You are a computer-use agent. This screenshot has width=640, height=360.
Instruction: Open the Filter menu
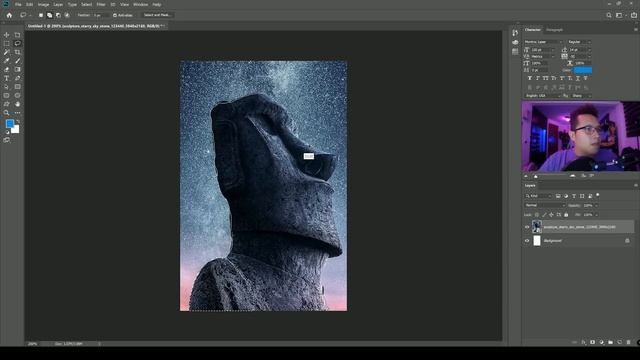(101, 4)
